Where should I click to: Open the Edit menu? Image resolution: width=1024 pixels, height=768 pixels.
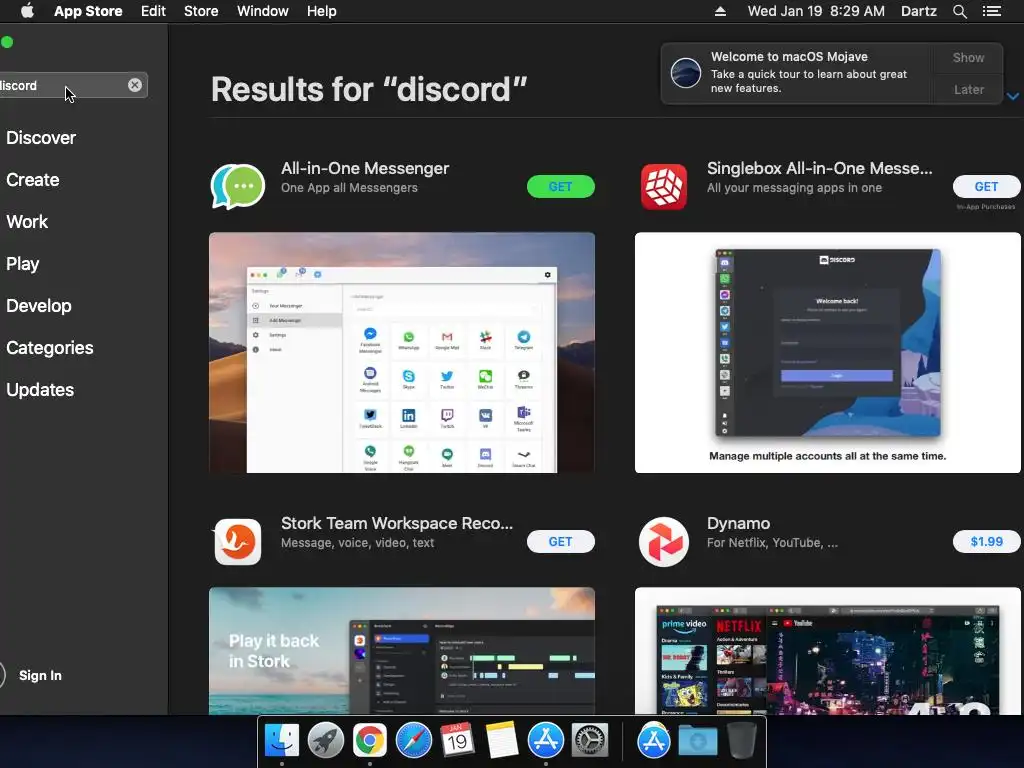[x=153, y=11]
